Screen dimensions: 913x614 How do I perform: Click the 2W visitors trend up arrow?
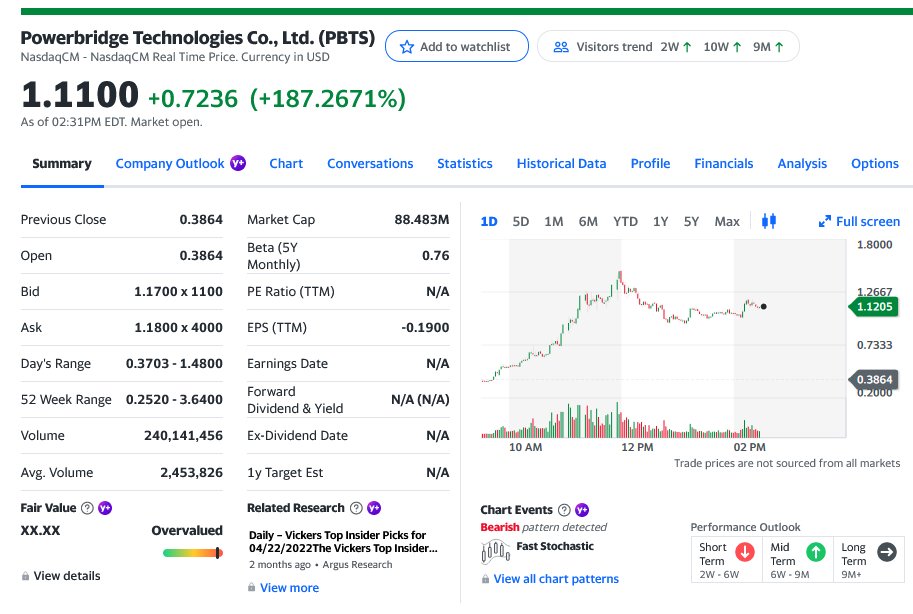tap(687, 47)
